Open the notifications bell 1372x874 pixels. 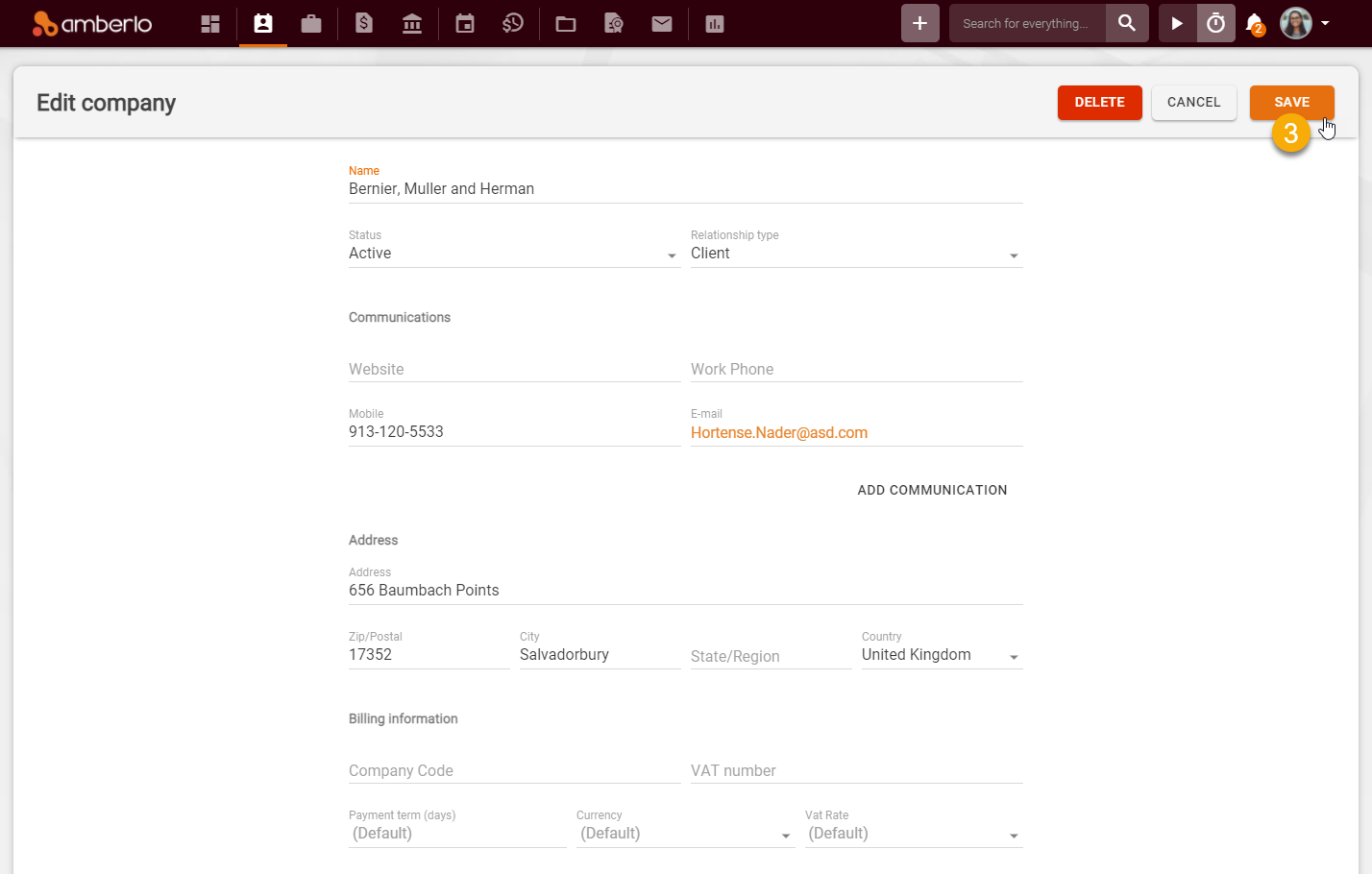pos(1255,23)
